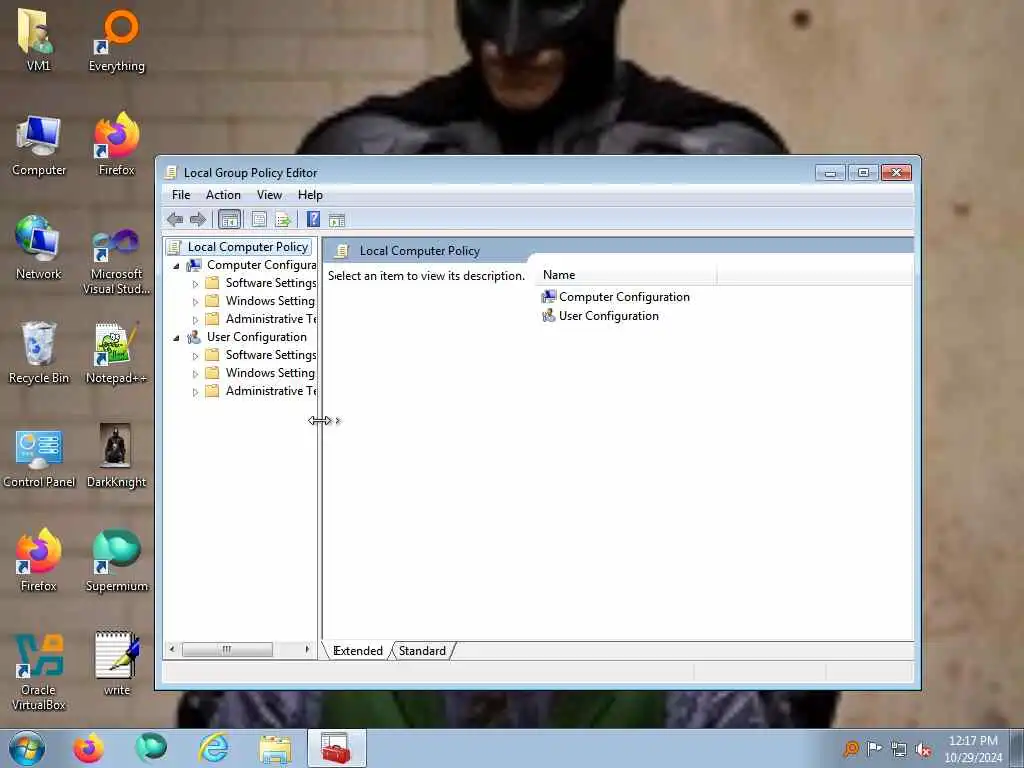
Task: Click the Back arrow in toolbar
Action: click(174, 220)
